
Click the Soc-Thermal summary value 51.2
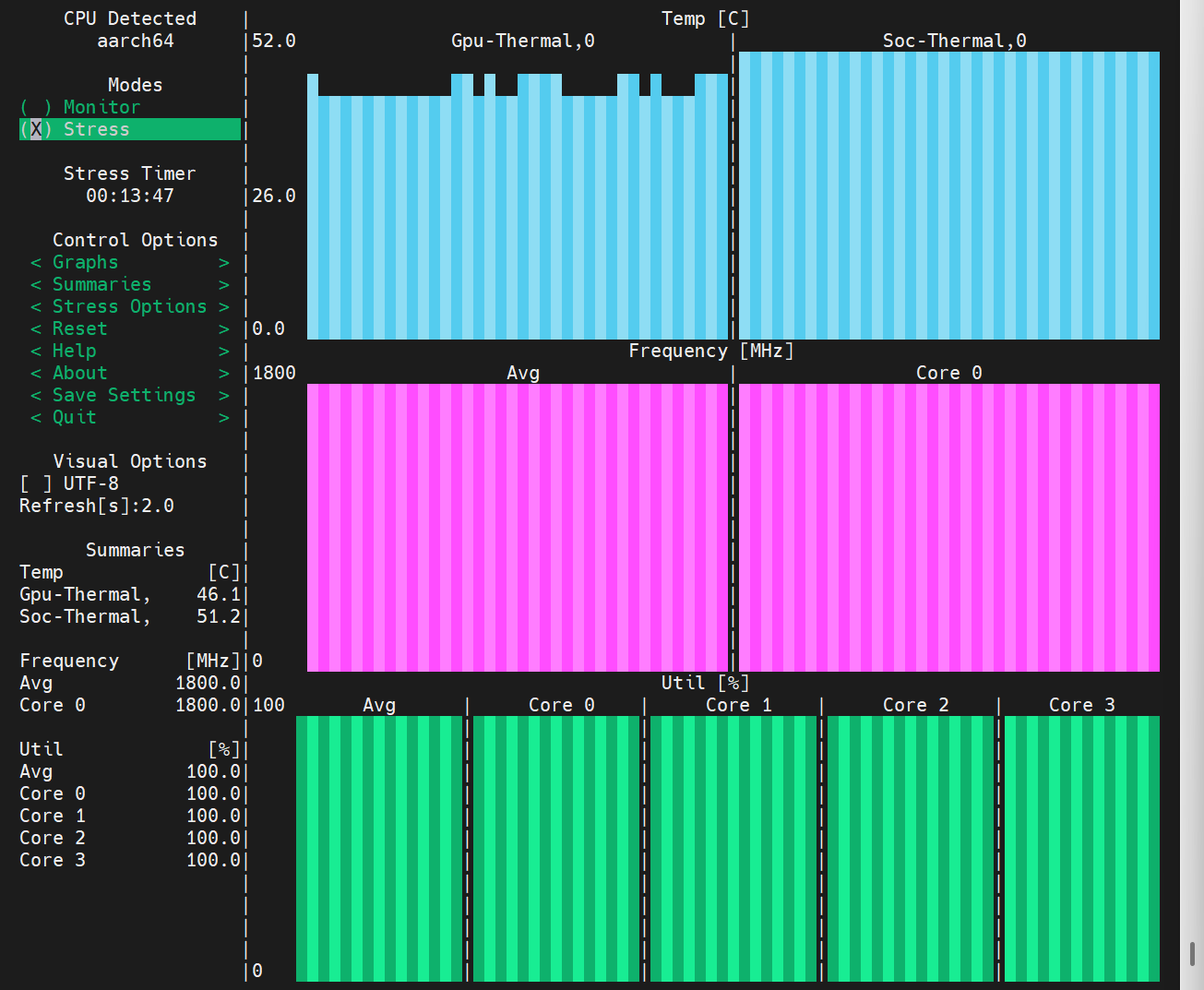click(219, 616)
